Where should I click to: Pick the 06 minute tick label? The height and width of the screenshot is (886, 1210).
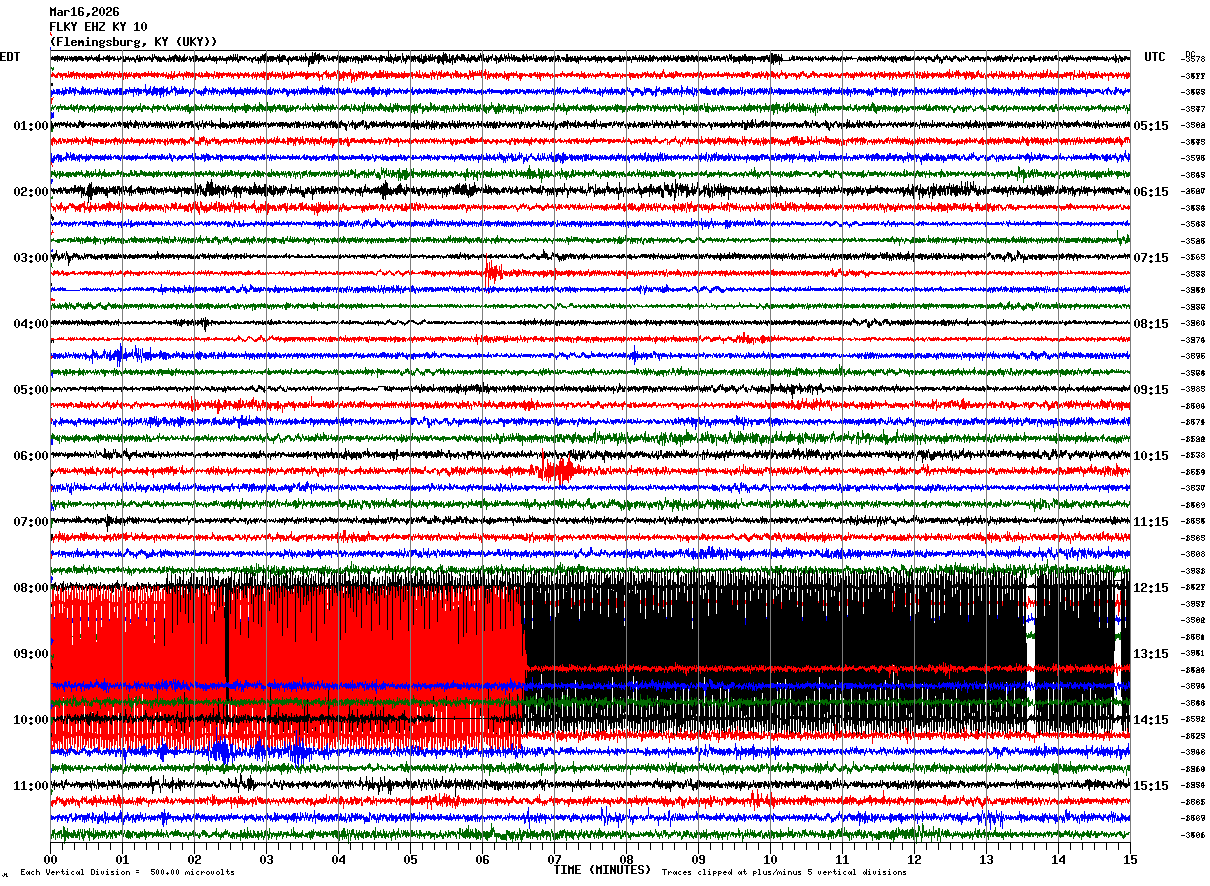coord(482,860)
